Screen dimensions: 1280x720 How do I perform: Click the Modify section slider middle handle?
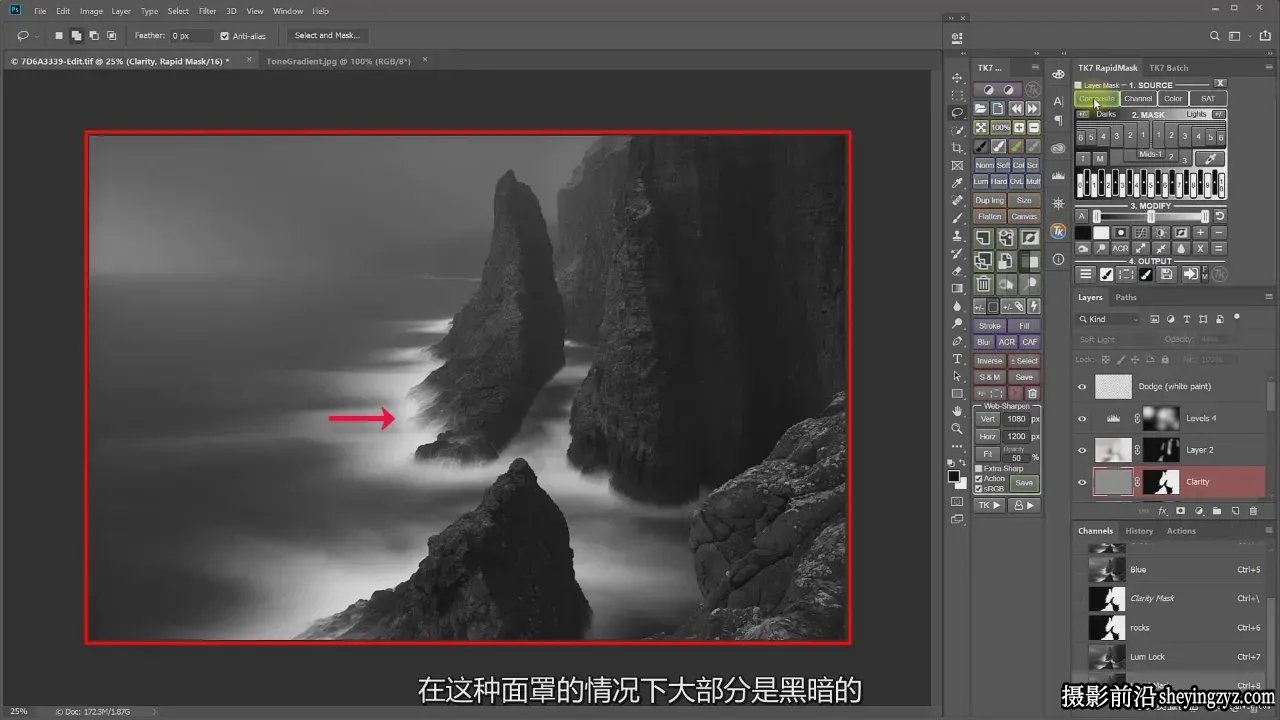click(x=1151, y=216)
